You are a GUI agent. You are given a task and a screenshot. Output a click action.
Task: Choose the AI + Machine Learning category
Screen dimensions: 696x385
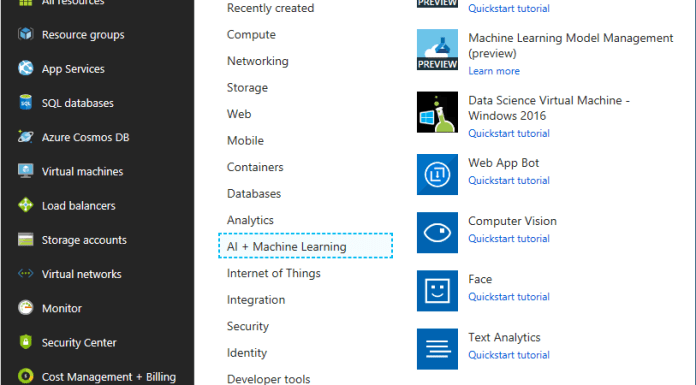(305, 246)
